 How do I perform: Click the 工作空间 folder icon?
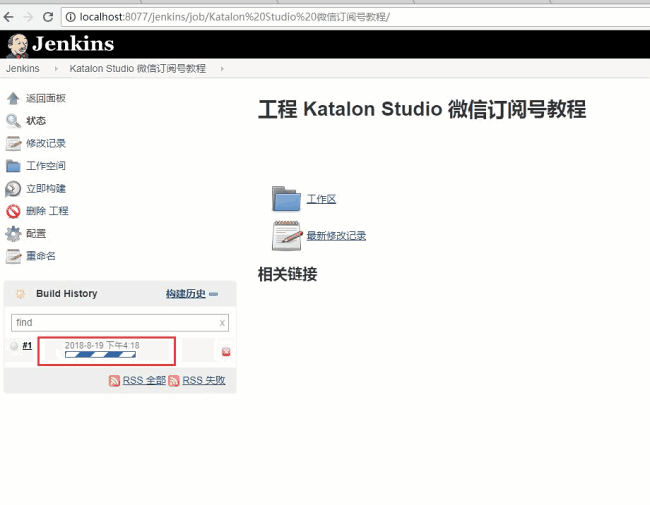[13, 166]
